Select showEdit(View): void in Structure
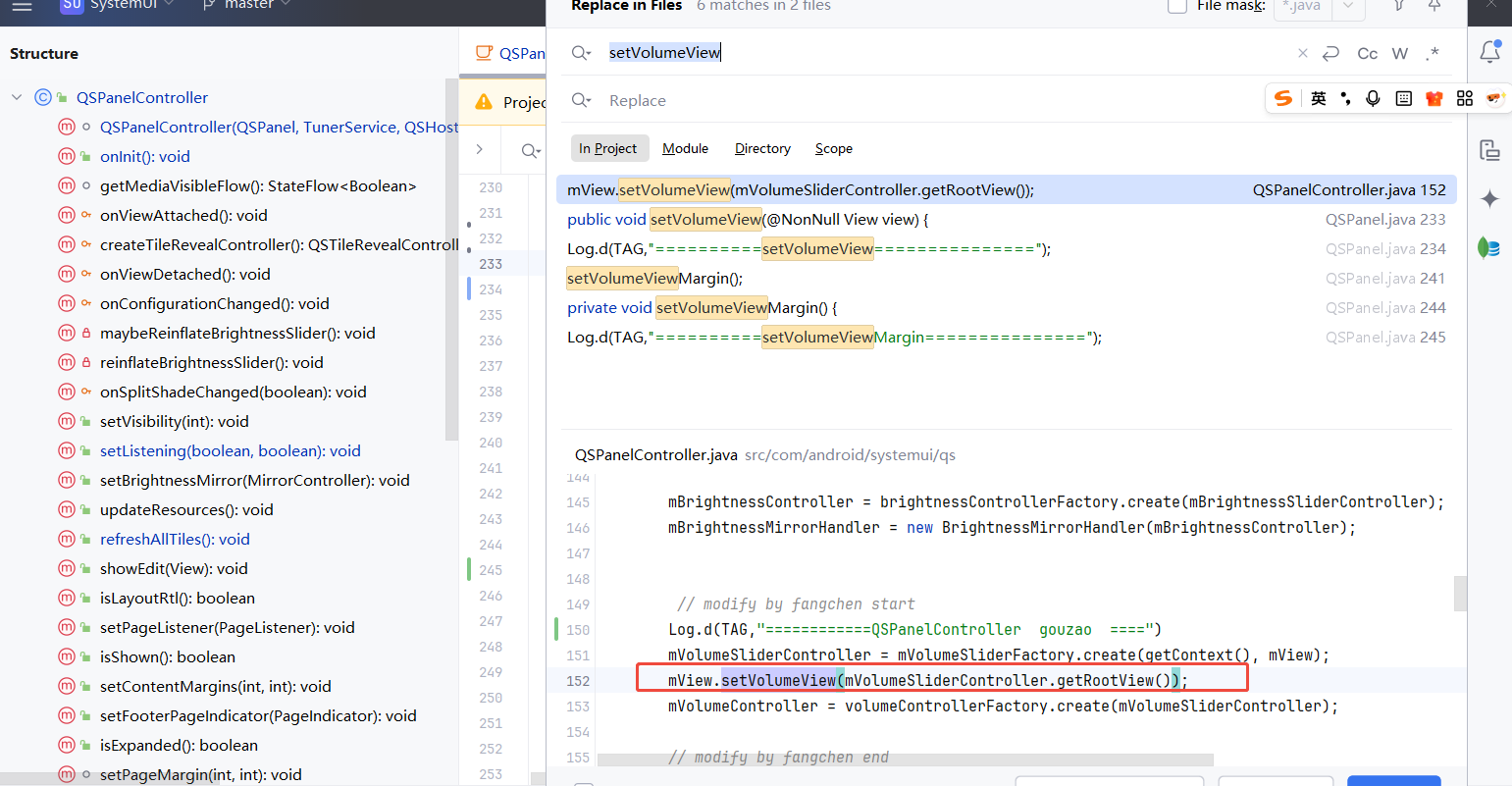The height and width of the screenshot is (786, 1512). click(174, 568)
